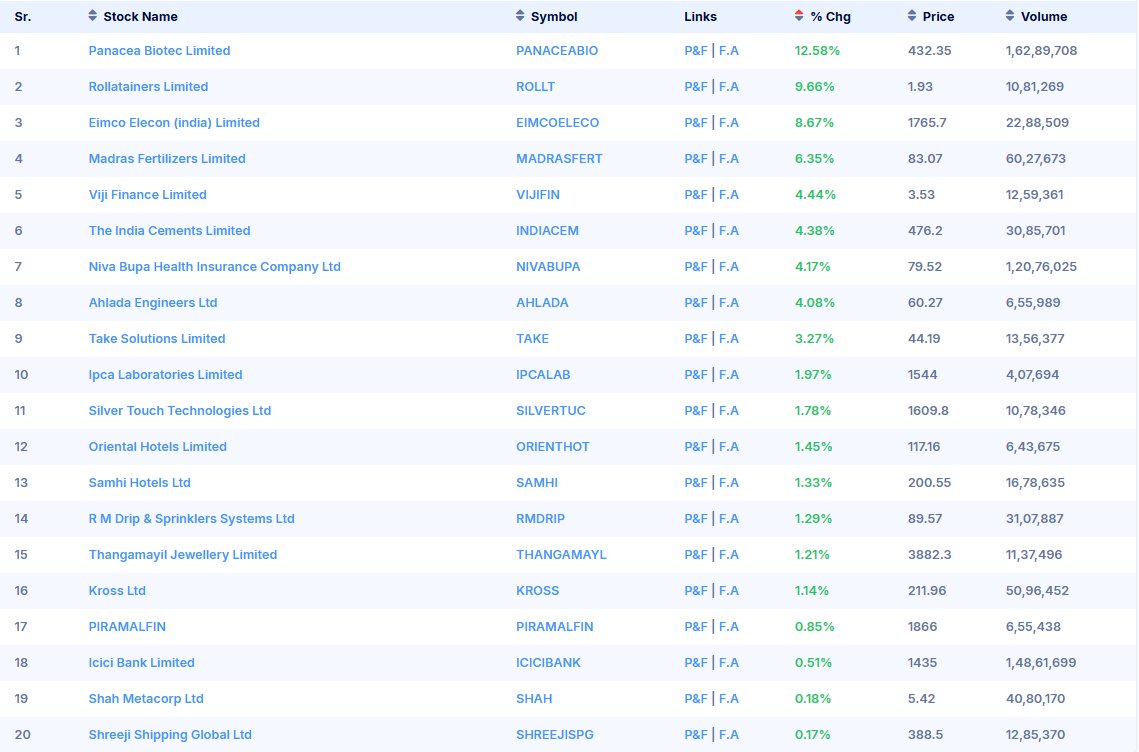Open Shreeji Shipping Global Ltd link
The width and height of the screenshot is (1139, 752).
[x=170, y=735]
